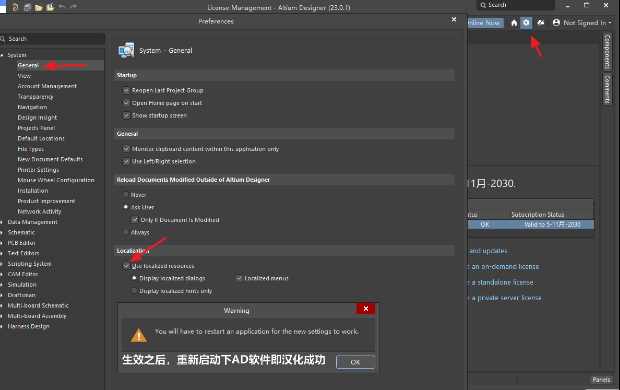This screenshot has width=620, height=390.
Task: Open the Components side panel tab
Action: click(607, 52)
